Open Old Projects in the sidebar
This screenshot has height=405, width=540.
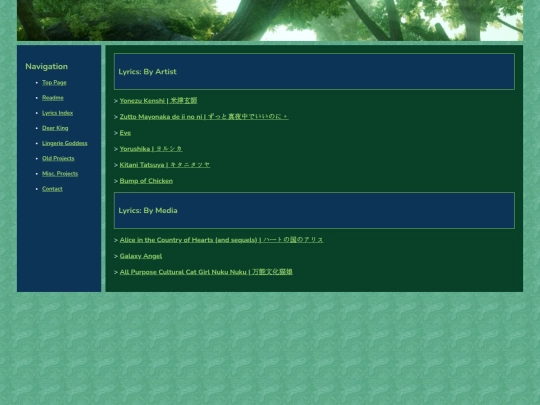pyautogui.click(x=58, y=158)
